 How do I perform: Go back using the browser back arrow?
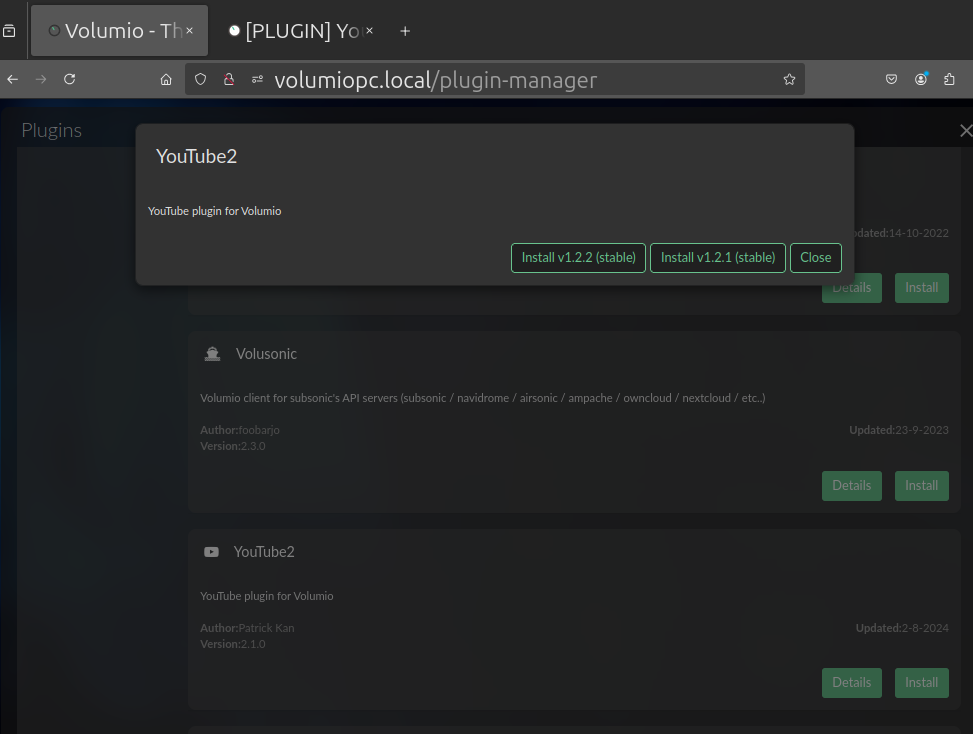pos(12,79)
